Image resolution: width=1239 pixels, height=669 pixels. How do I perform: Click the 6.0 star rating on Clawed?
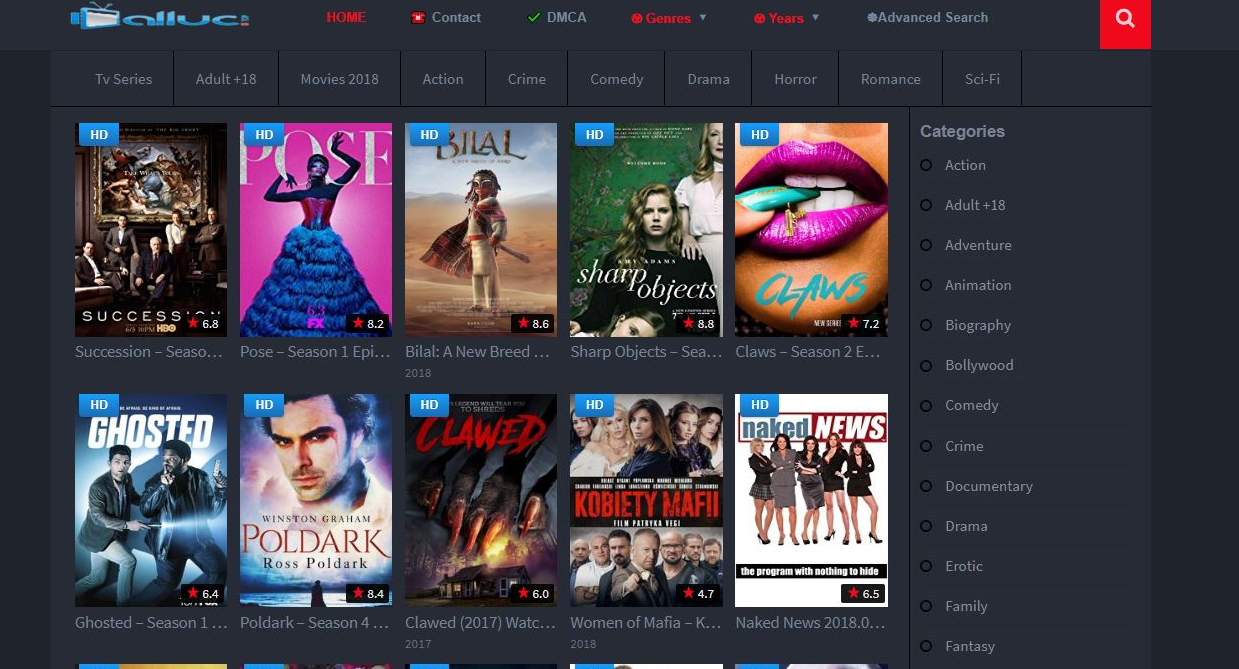[x=532, y=594]
